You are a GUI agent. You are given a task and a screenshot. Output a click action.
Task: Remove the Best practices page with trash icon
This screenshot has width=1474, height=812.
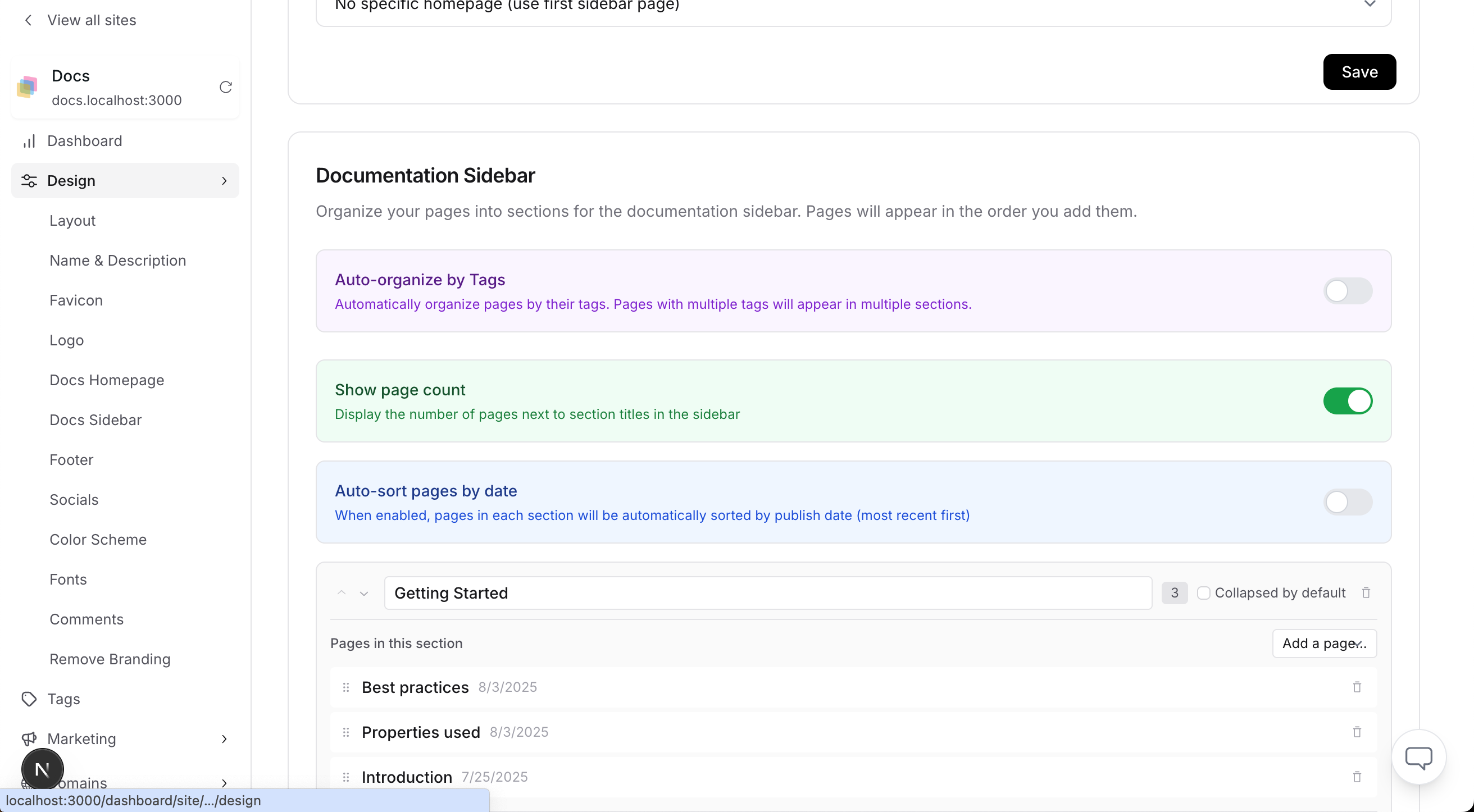click(x=1357, y=687)
